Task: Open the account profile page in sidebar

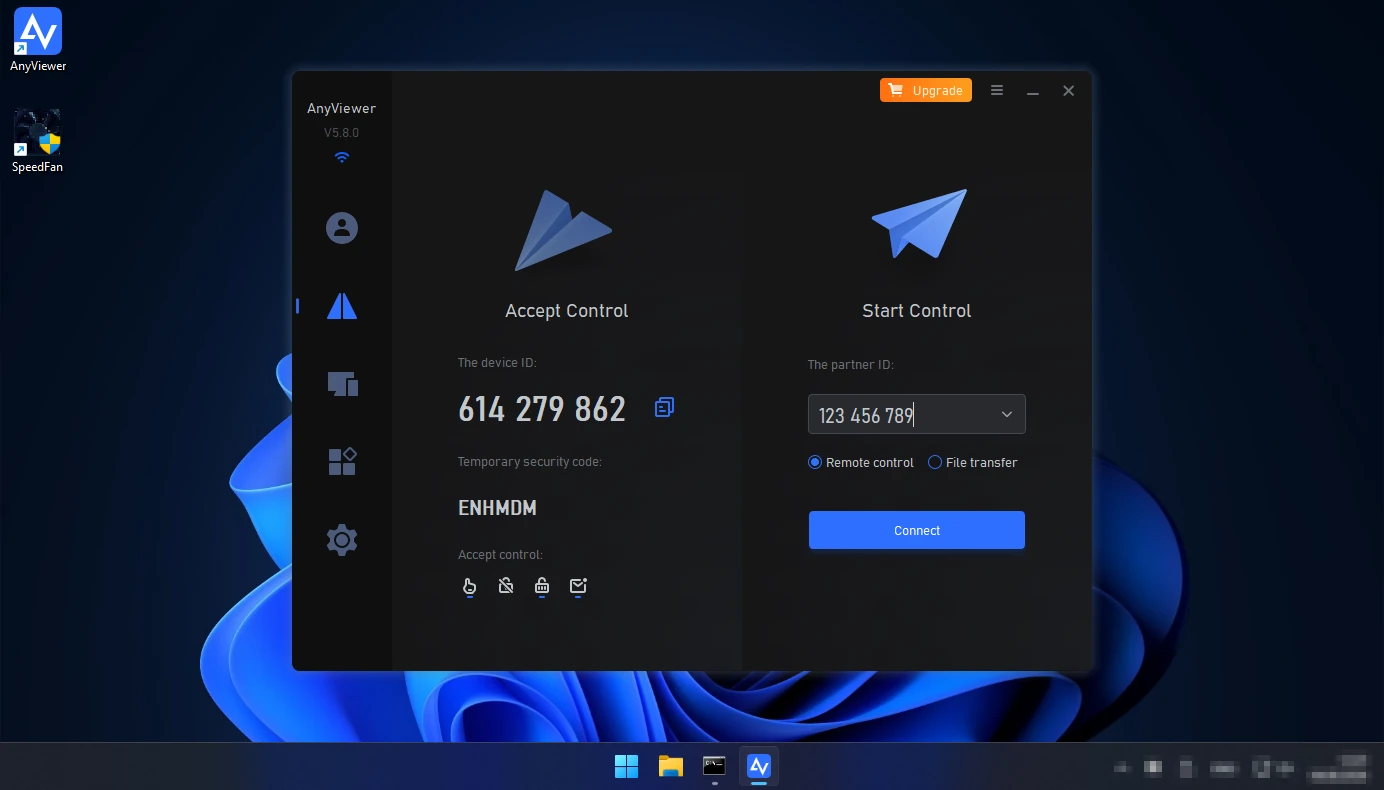Action: pyautogui.click(x=342, y=228)
